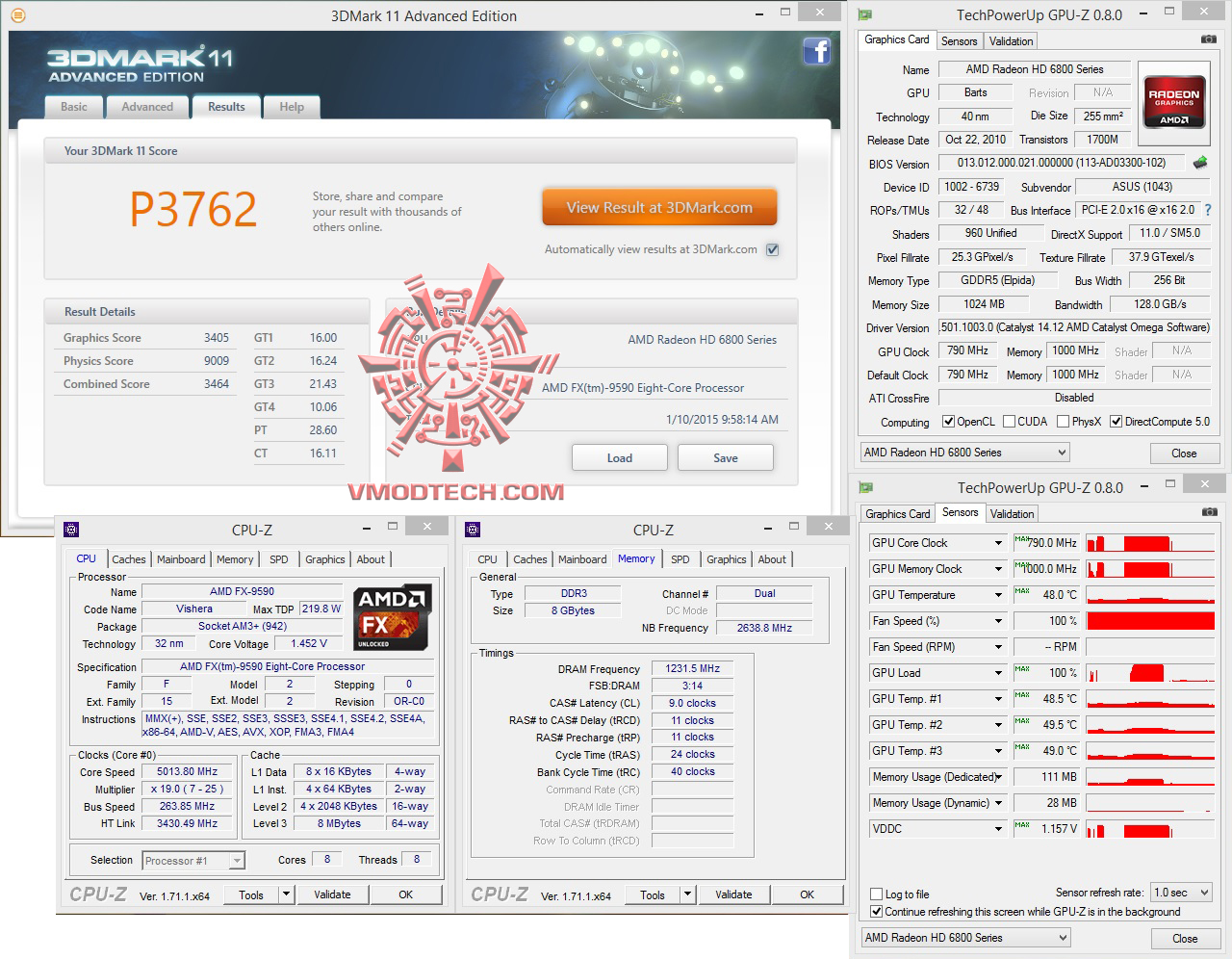Click the Load button in 3DMark 11
Viewport: 1232px width, 959px height.
[x=620, y=458]
